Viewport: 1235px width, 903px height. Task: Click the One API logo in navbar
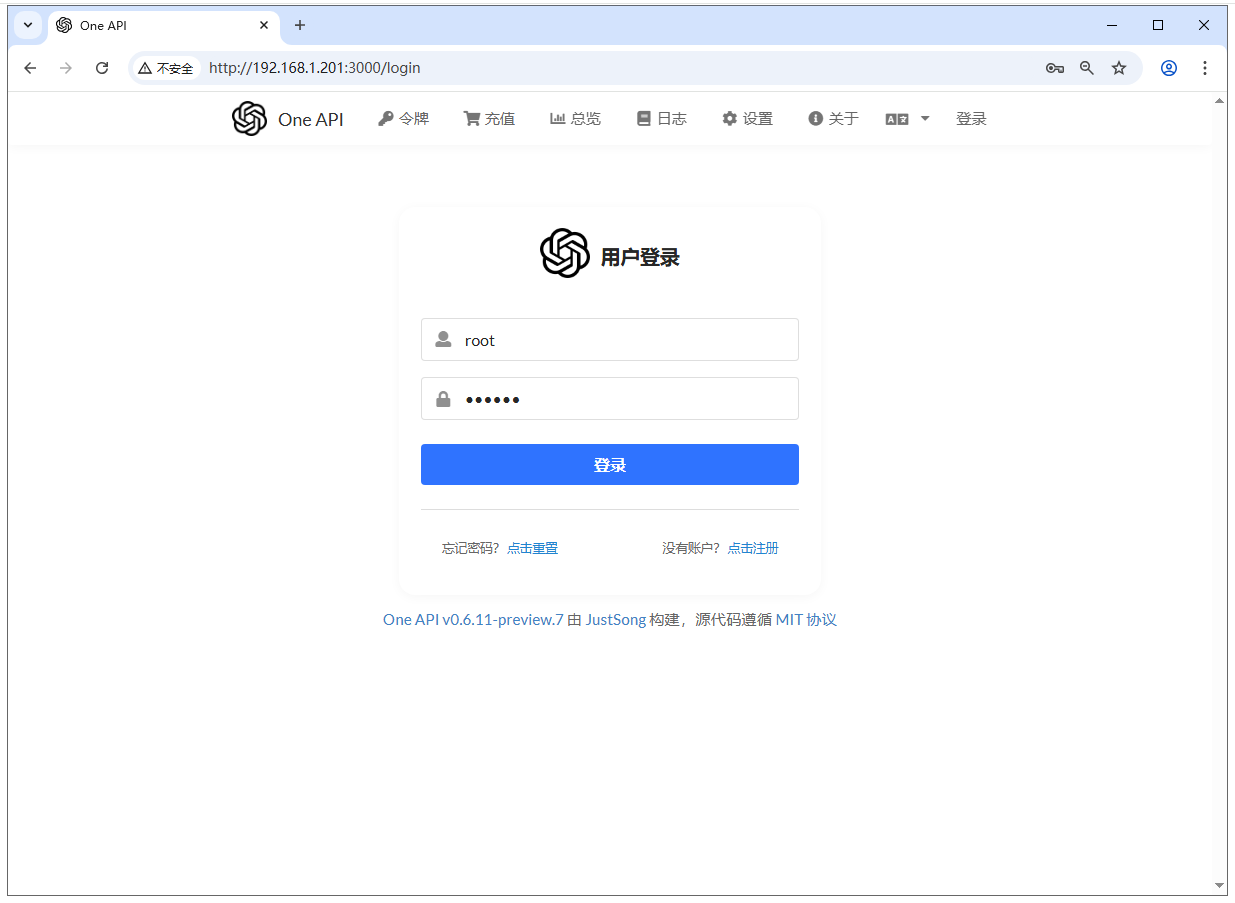pyautogui.click(x=249, y=119)
